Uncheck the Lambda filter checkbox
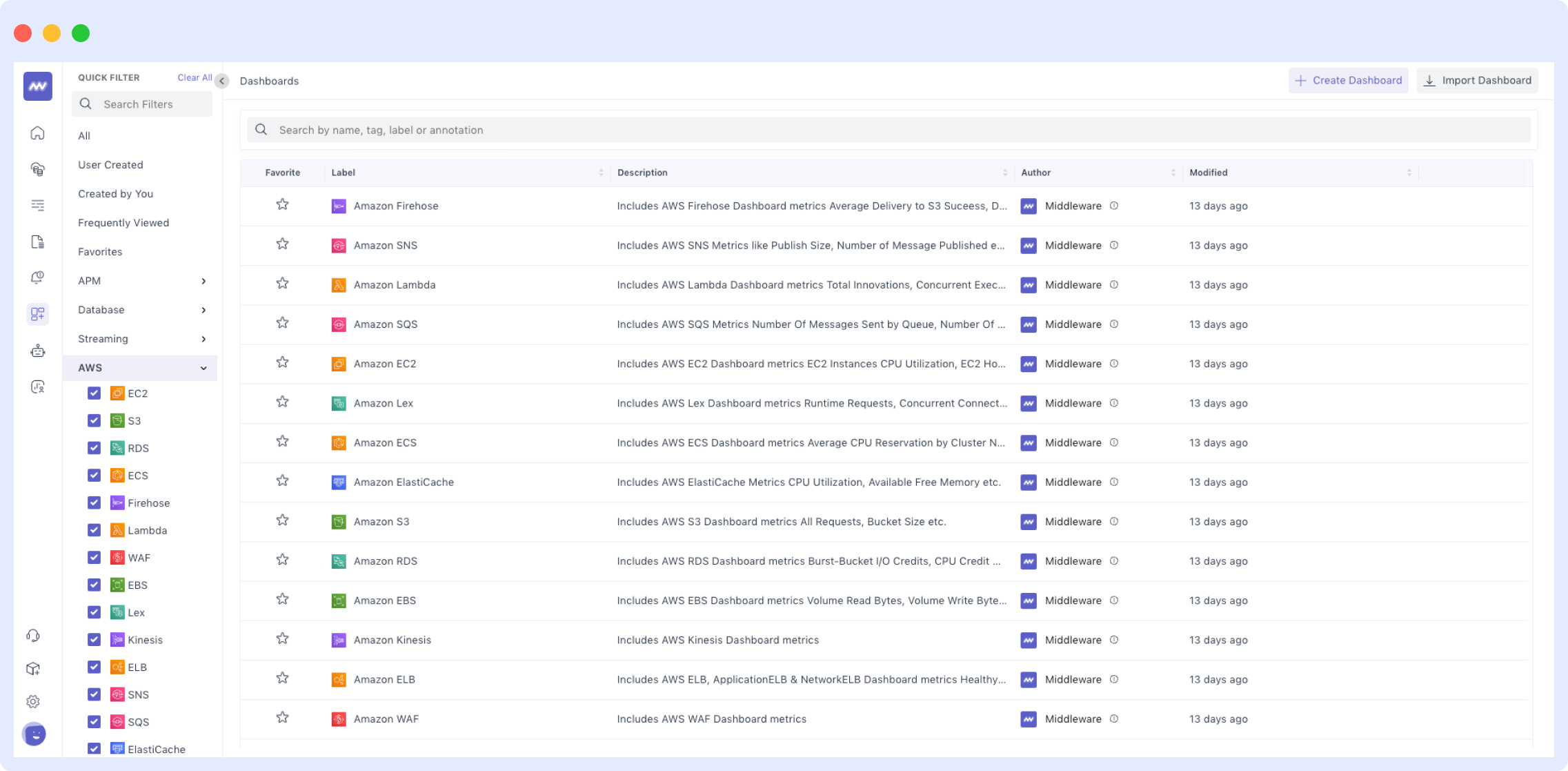 (95, 530)
